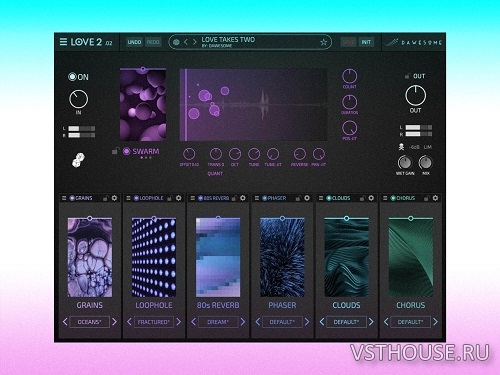Open the 80s REVERB header menu icon
This screenshot has width=500, height=375.
(x=192, y=198)
